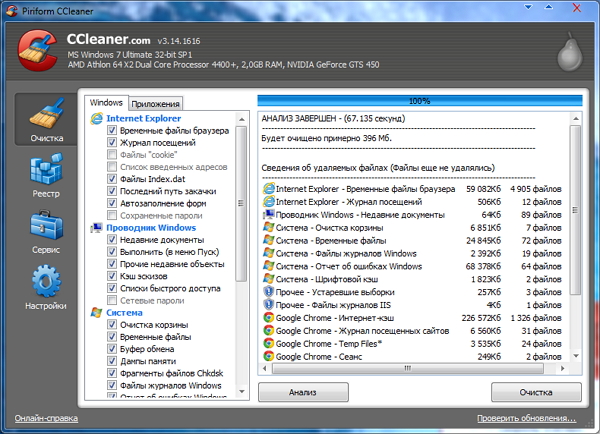This screenshot has height=434, width=600.
Task: Click the pear icon in header
Action: (569, 51)
